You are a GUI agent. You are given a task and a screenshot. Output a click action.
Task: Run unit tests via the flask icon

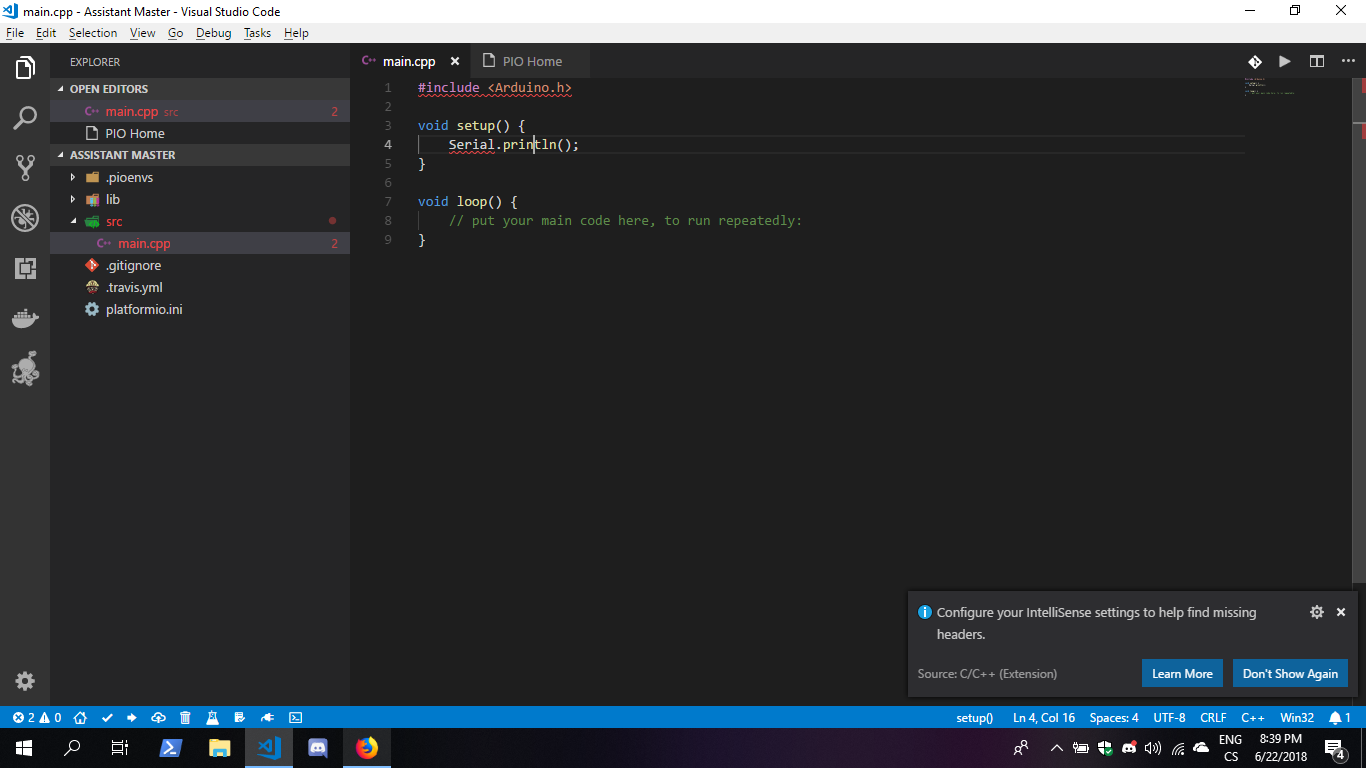pyautogui.click(x=213, y=717)
